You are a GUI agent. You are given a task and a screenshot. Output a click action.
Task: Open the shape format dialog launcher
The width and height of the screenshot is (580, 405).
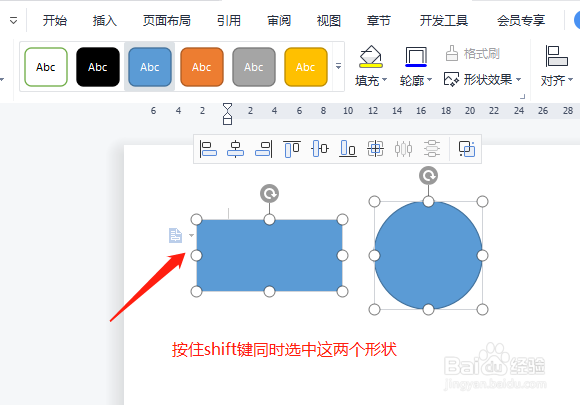pos(522,97)
